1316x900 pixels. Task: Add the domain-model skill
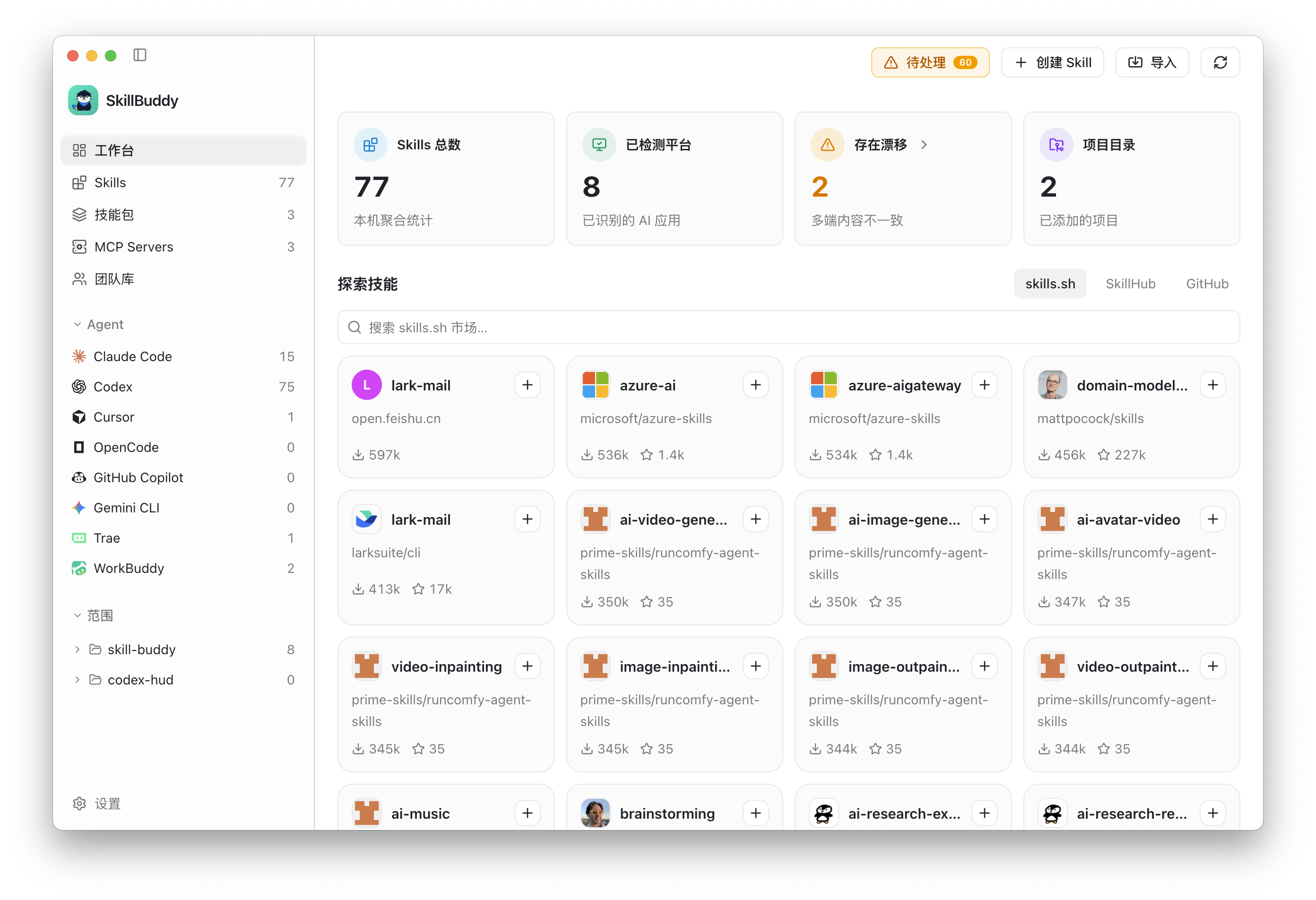click(1213, 385)
